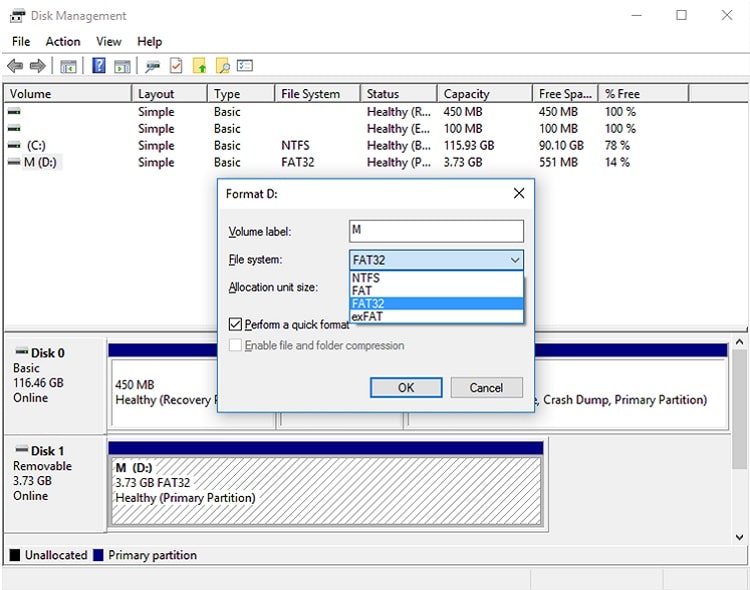Viewport: 750px width, 590px height.
Task: Sort volumes by Capacity column header
Action: point(467,94)
